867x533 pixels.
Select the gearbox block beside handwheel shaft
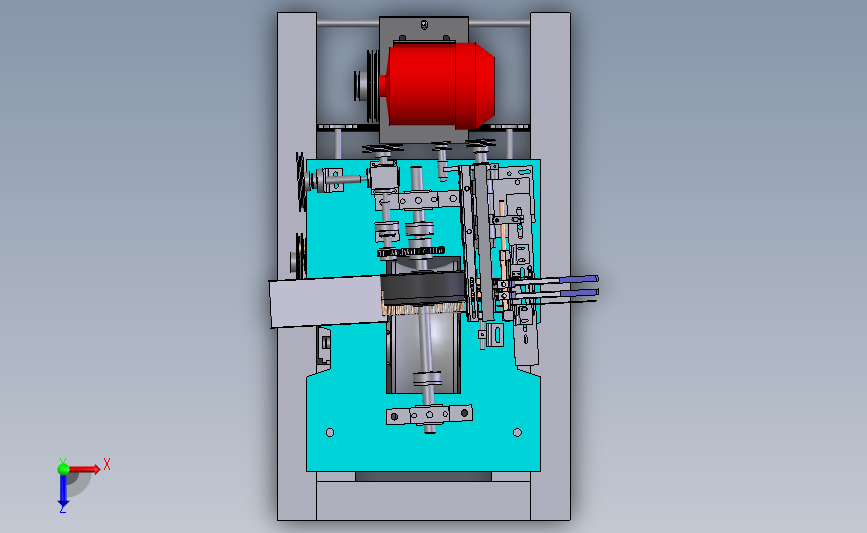(383, 178)
